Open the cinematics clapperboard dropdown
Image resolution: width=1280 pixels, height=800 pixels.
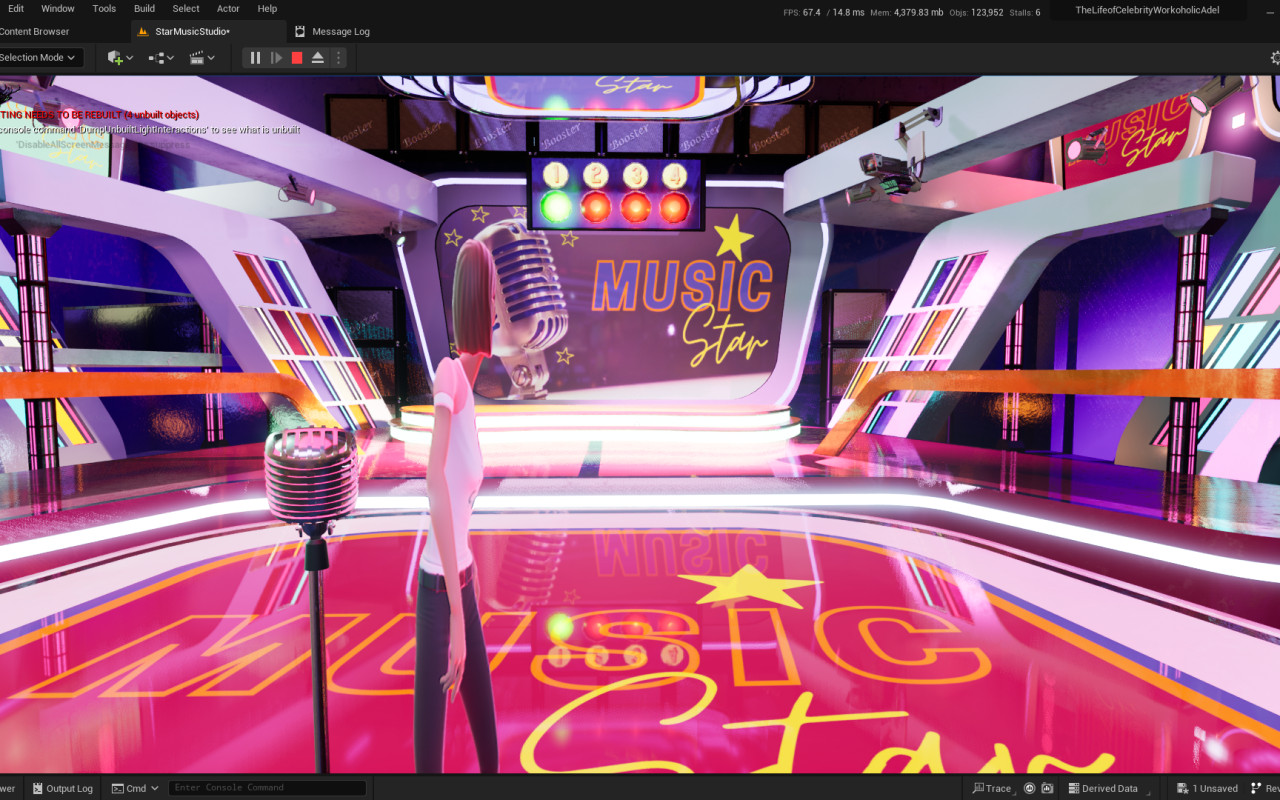point(202,58)
